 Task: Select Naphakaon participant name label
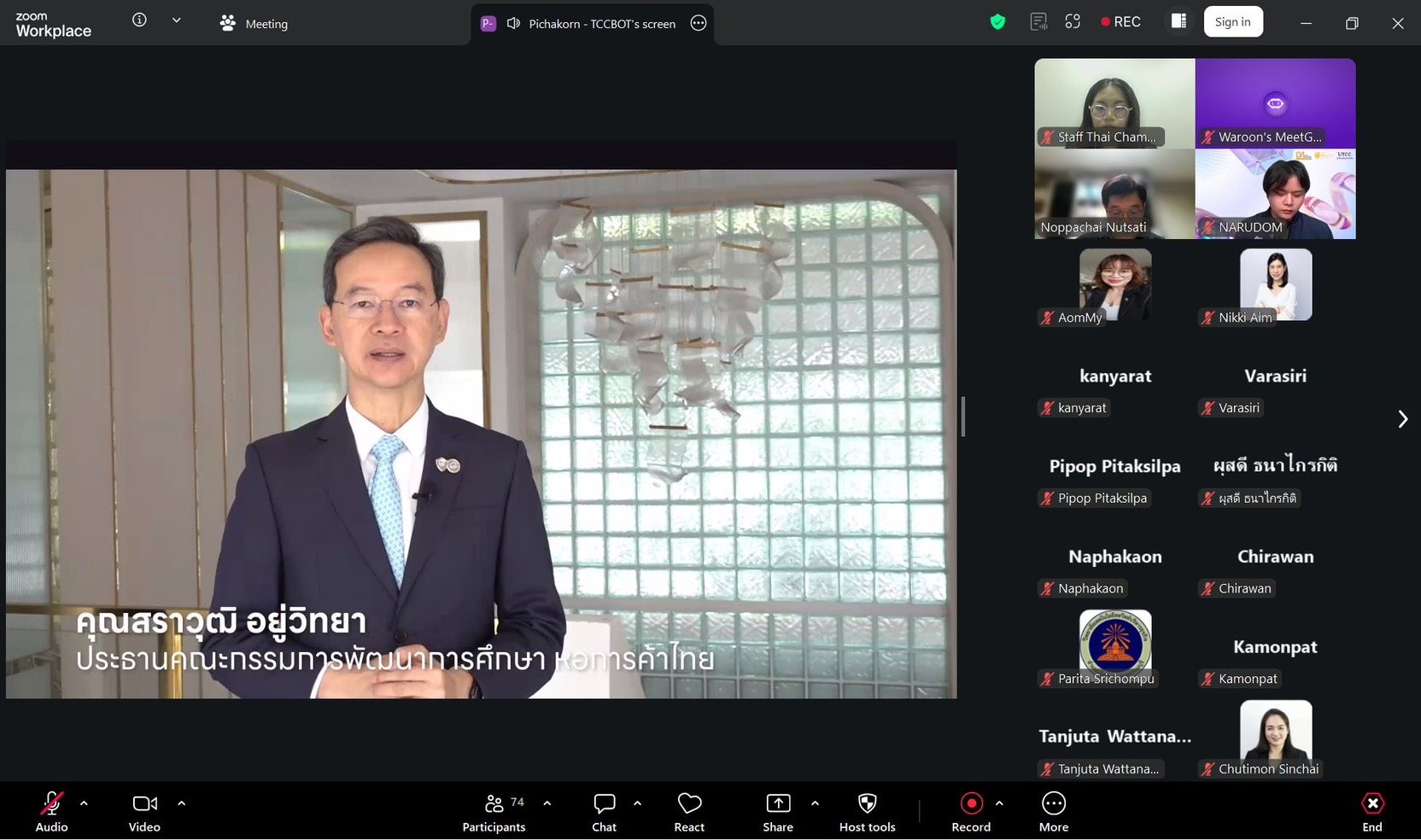(x=1082, y=589)
